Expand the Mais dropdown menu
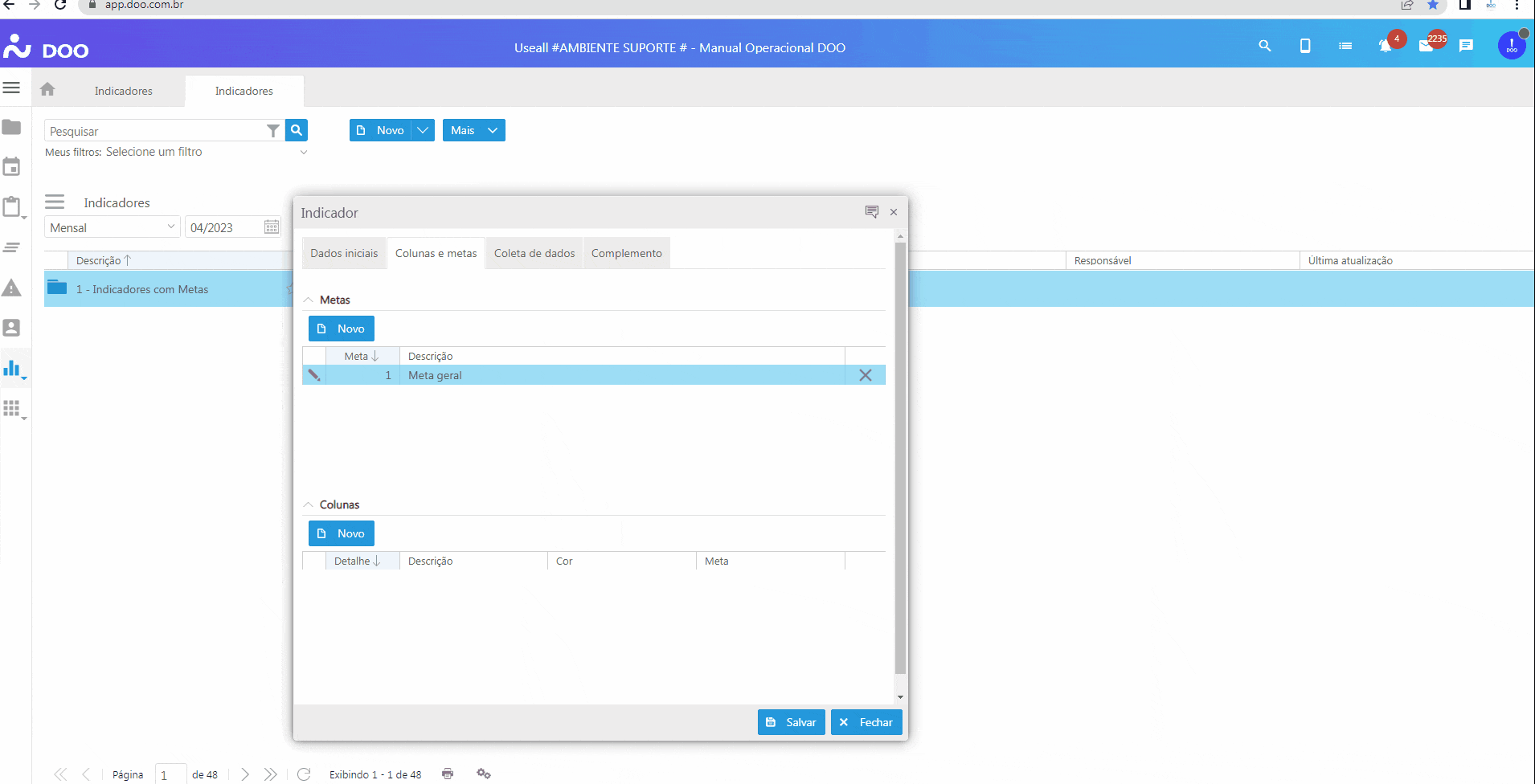Screen dimensions: 1535x784 [492, 130]
